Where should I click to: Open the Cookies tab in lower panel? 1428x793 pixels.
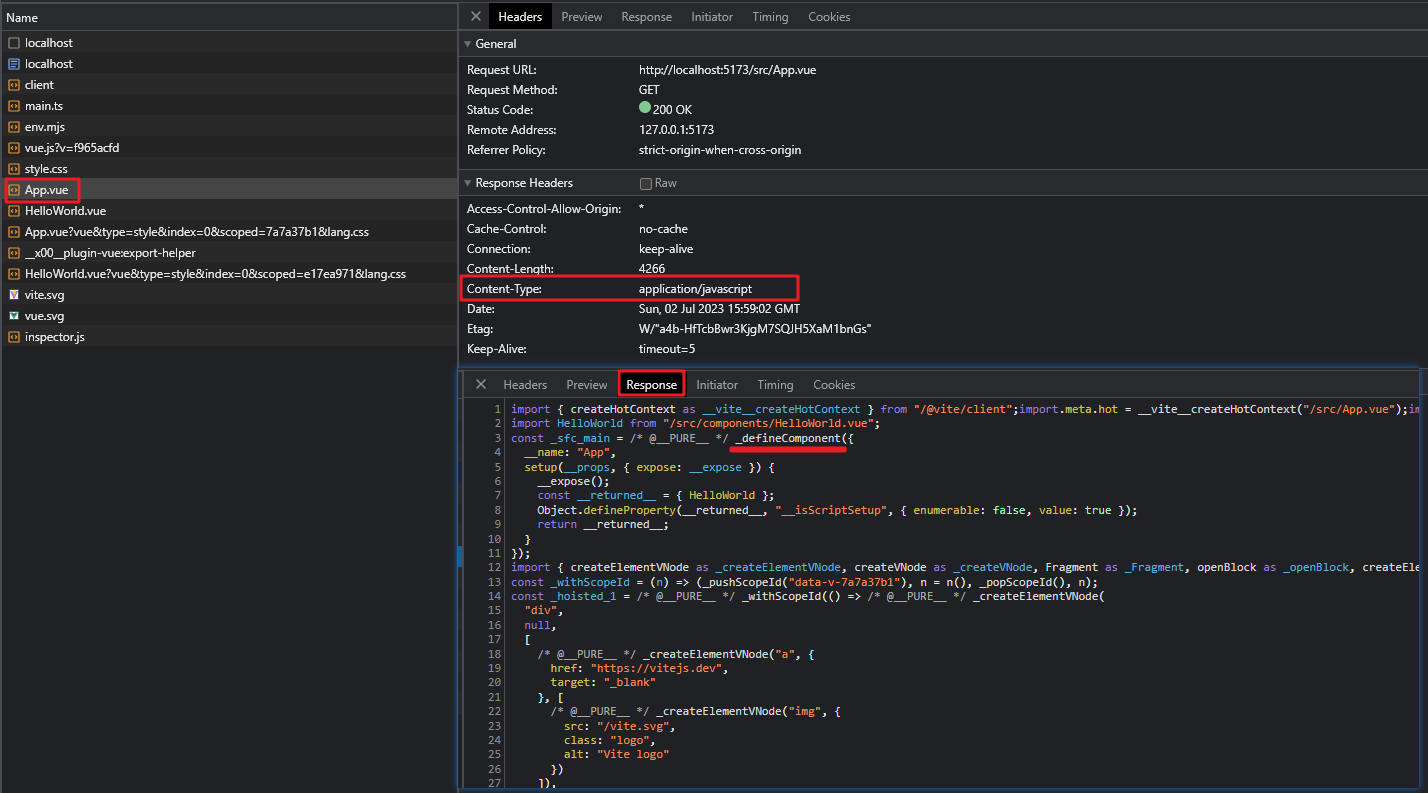pyautogui.click(x=834, y=385)
